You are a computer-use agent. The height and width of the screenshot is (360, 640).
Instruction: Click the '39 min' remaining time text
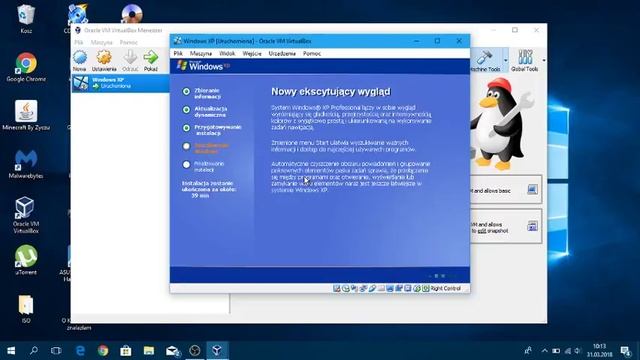pos(200,196)
